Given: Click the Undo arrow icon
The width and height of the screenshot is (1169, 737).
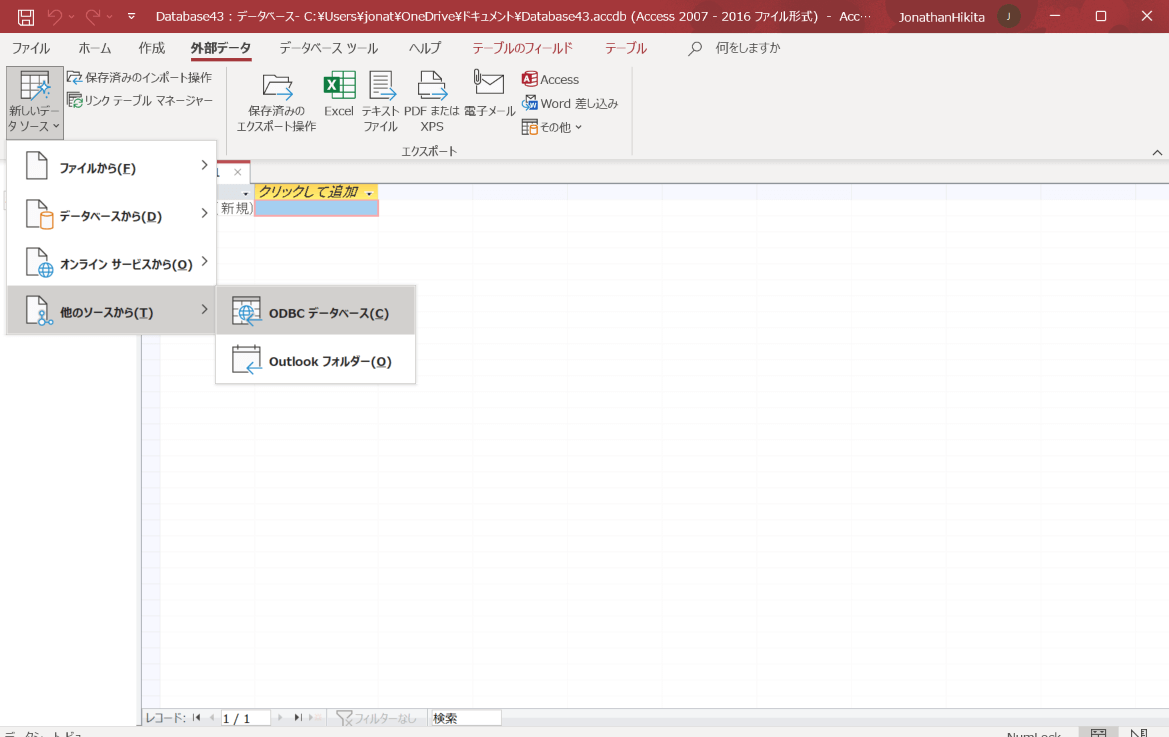Looking at the screenshot, I should point(54,16).
